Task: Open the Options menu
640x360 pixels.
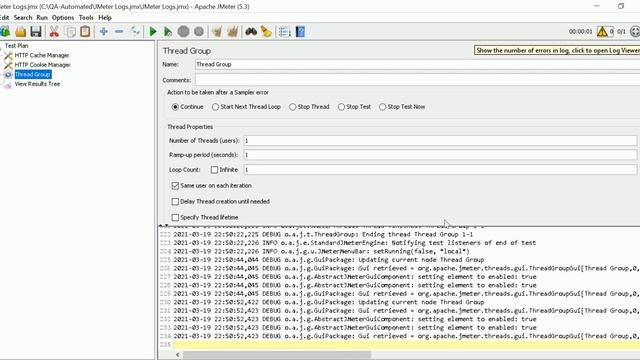Action: pyautogui.click(x=63, y=18)
